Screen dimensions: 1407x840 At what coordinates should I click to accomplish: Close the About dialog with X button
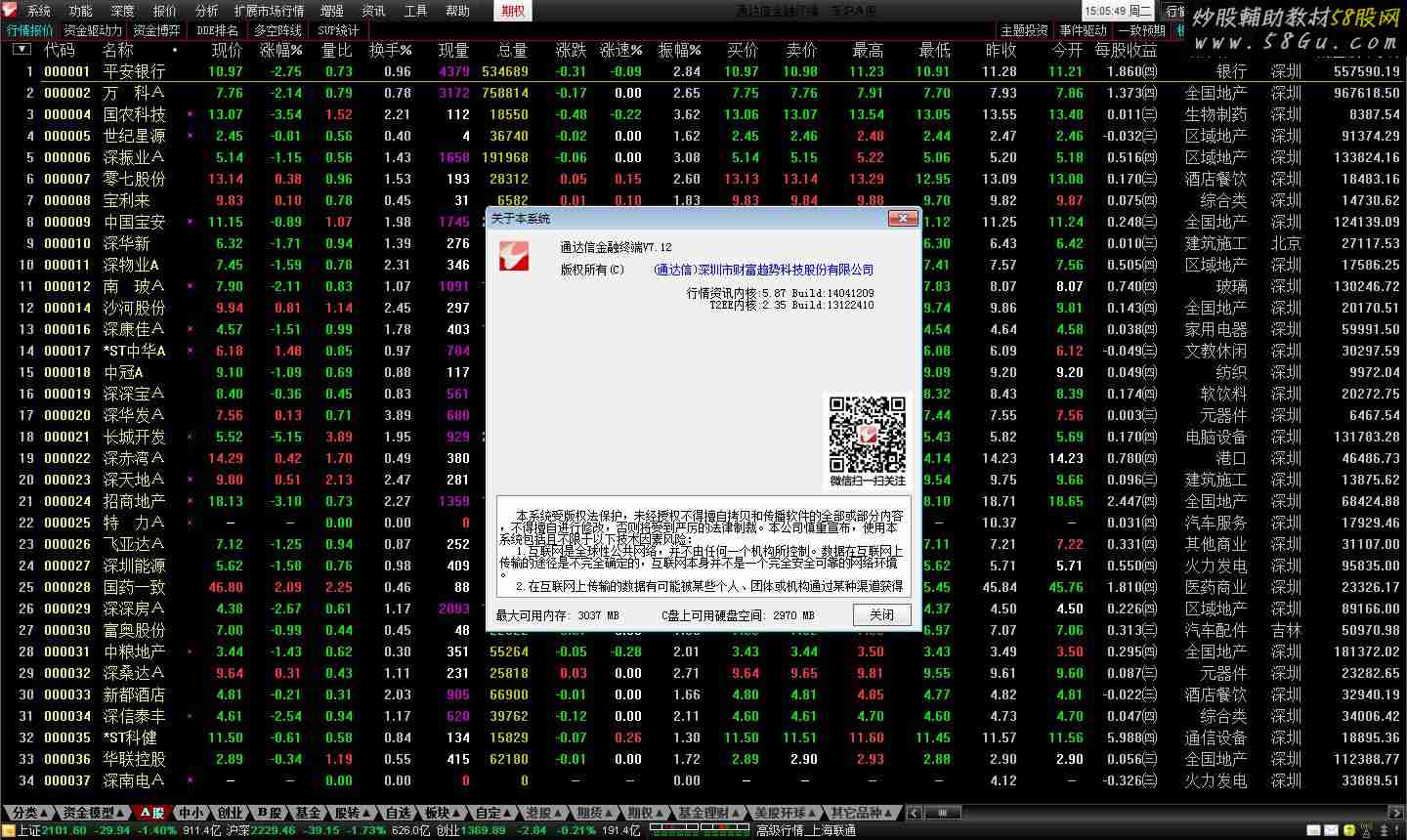click(x=901, y=219)
